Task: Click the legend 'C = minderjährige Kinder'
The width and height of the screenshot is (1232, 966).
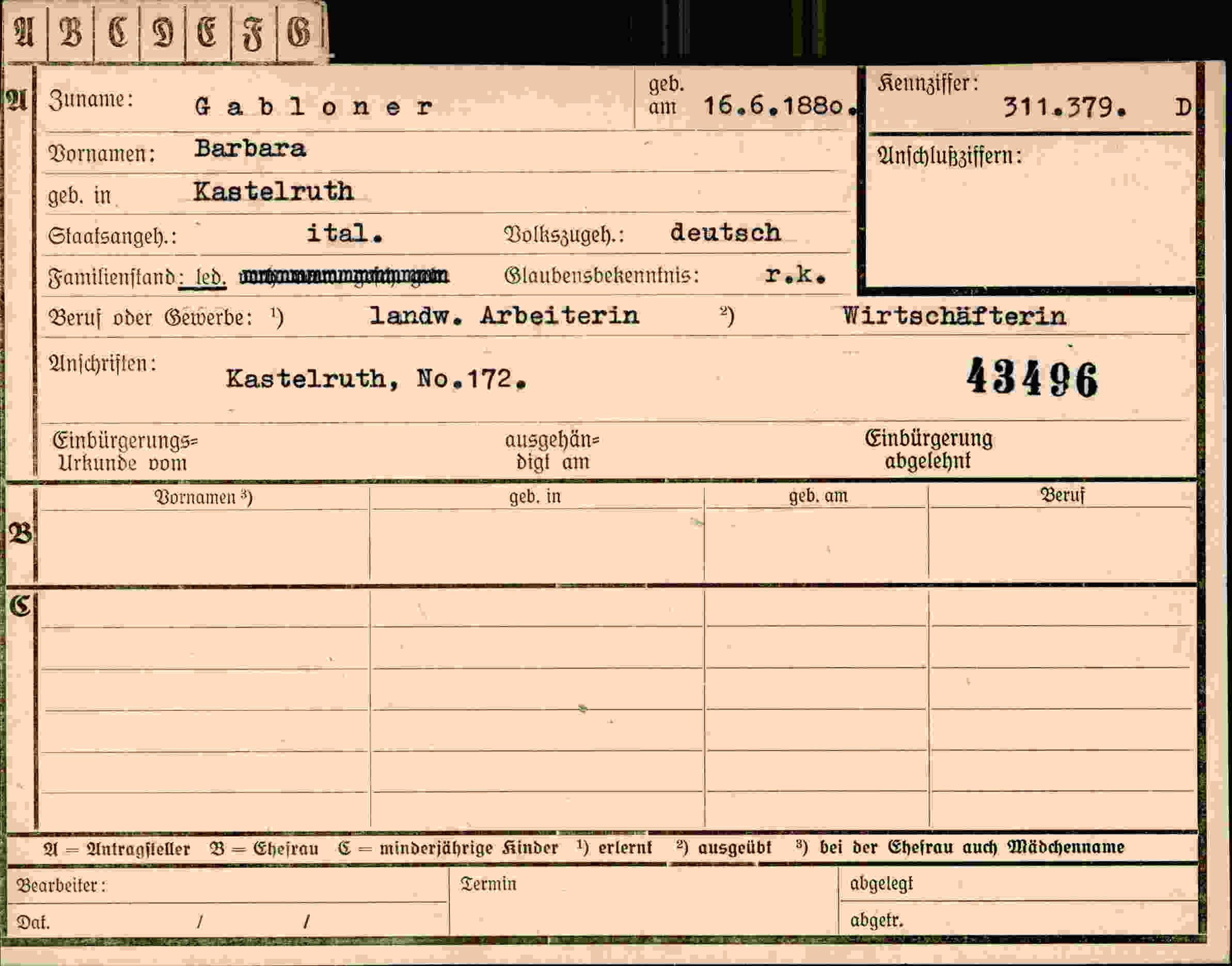Action: point(448,848)
